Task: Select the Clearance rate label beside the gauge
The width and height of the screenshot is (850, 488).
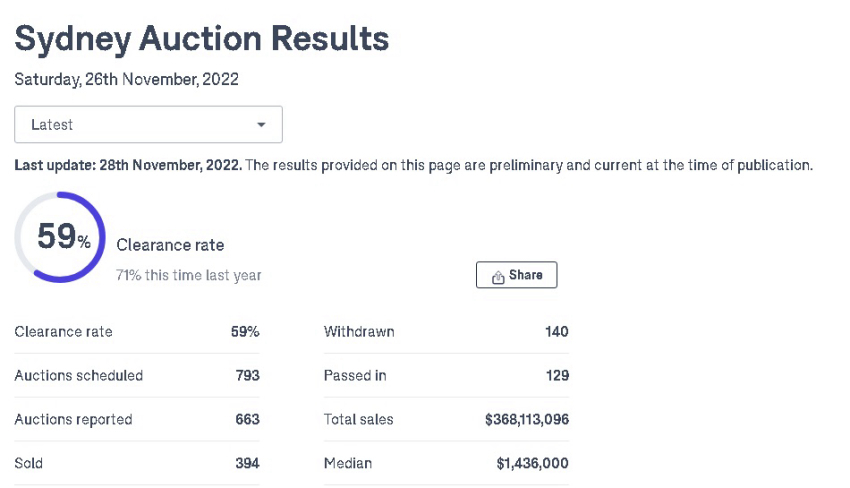Action: 170,245
